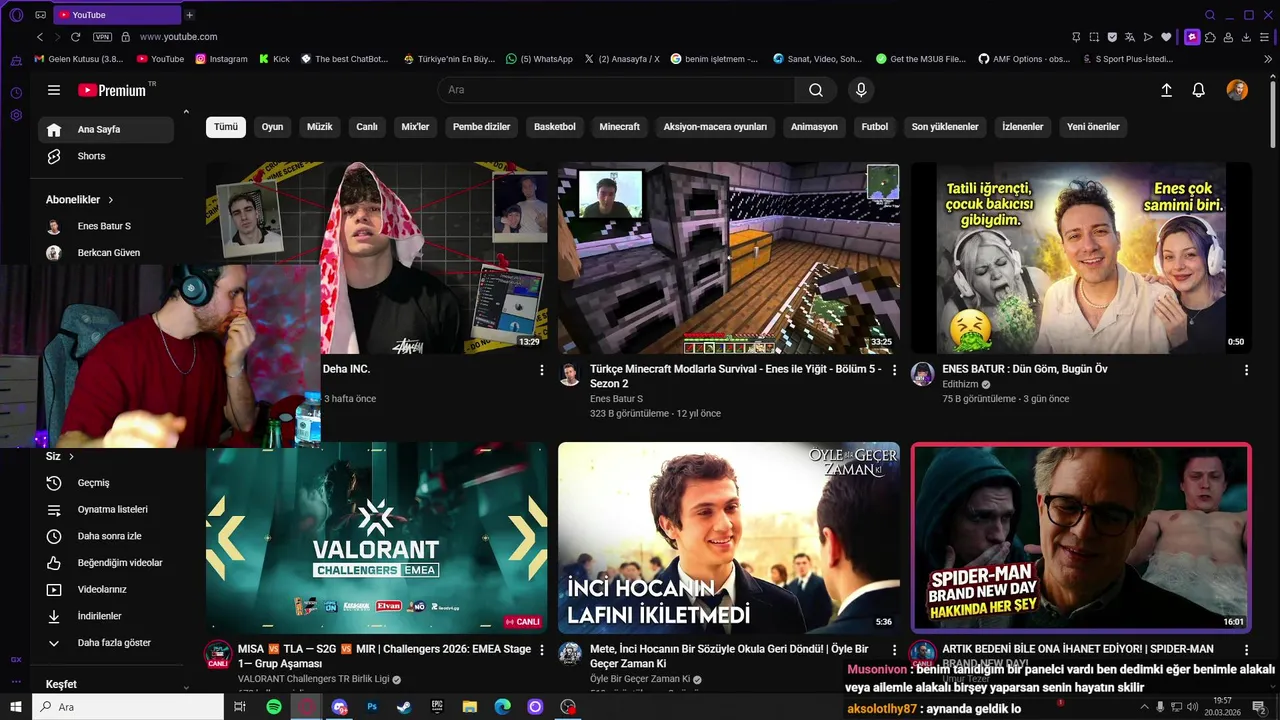Open Shorts in the sidebar

[106, 156]
